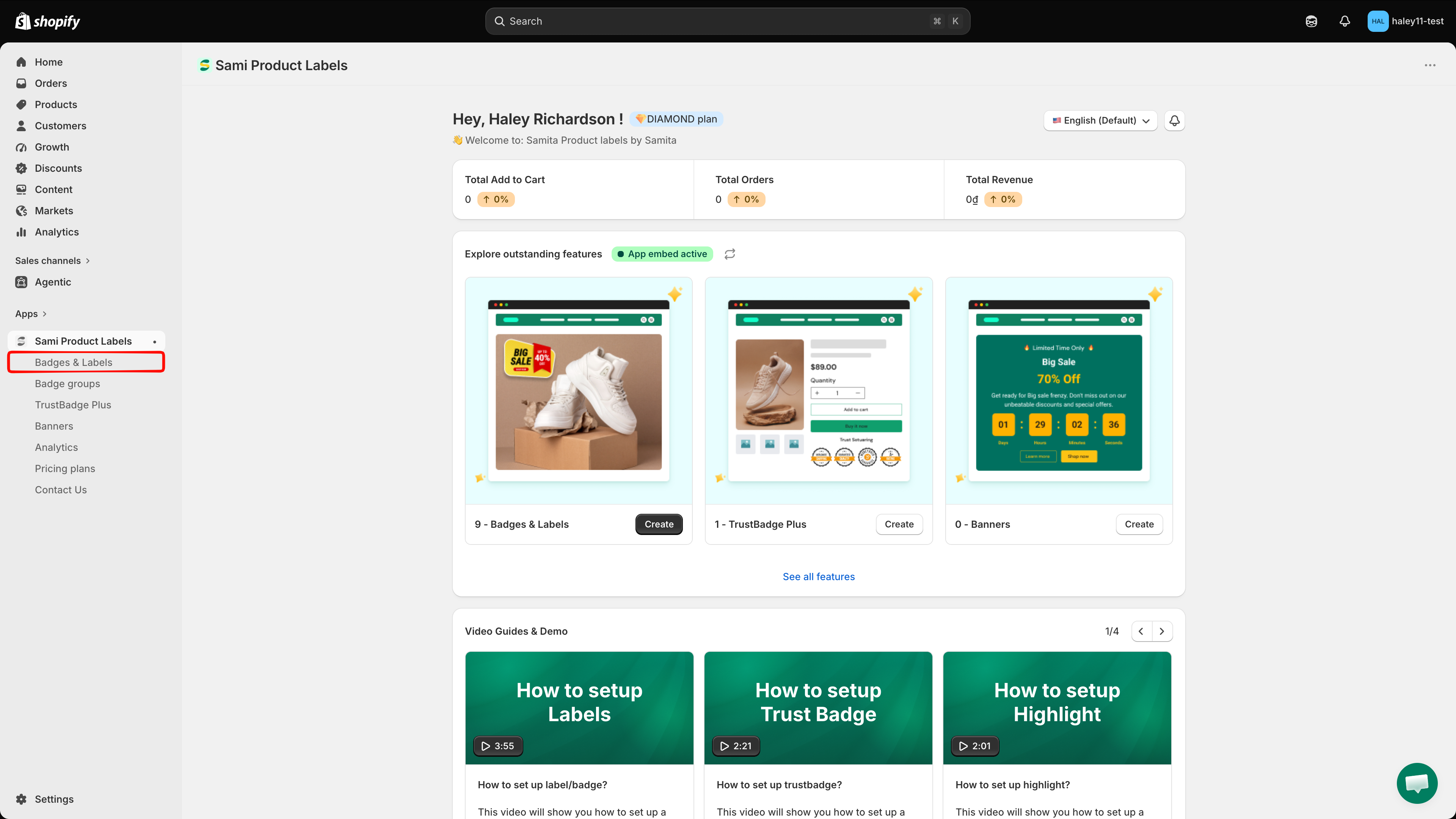Click the Products tag icon
Screen dimensions: 1456x819
[x=22, y=105]
